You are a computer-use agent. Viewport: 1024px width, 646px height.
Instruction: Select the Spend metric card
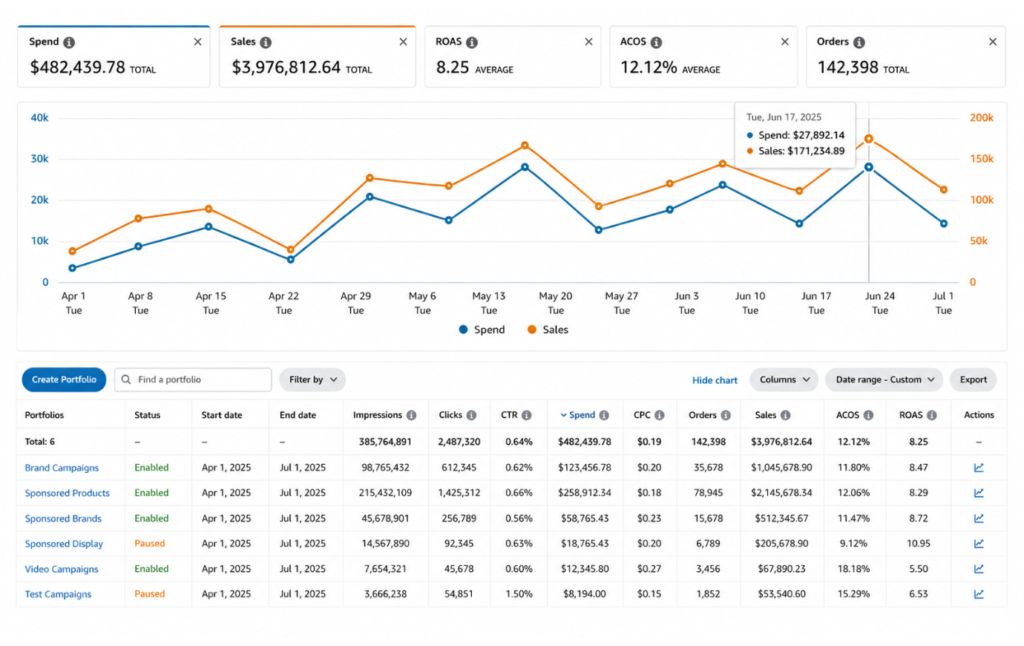pyautogui.click(x=114, y=57)
